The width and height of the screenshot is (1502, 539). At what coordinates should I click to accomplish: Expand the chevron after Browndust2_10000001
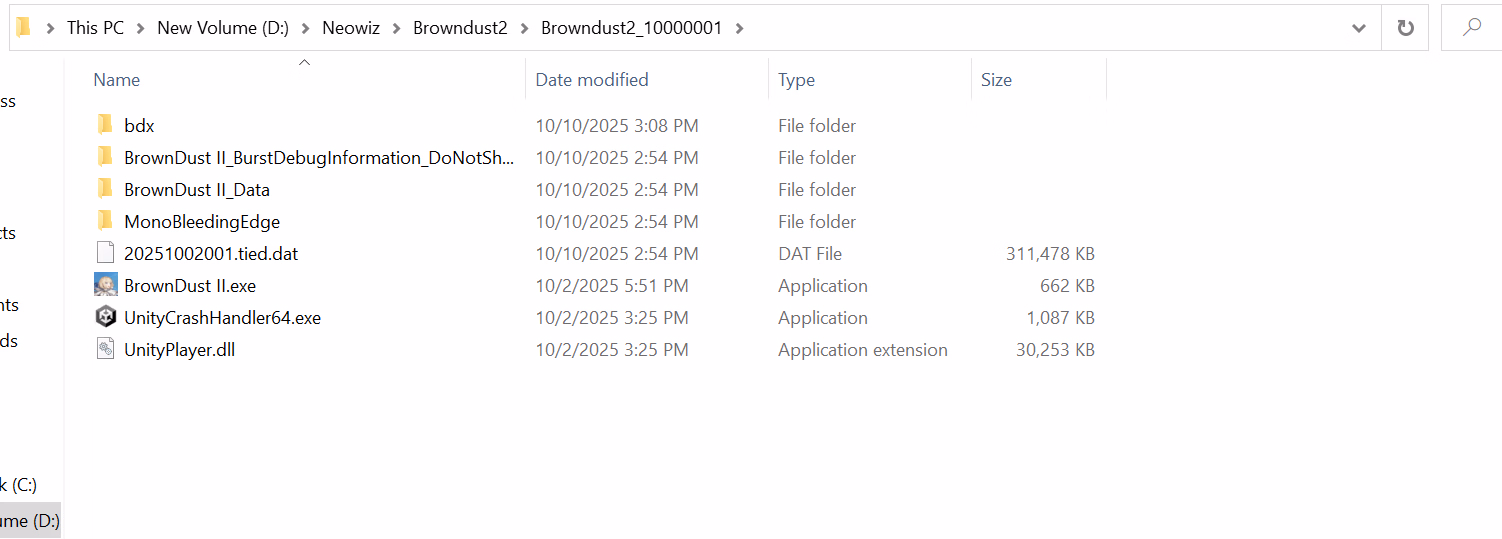740,28
